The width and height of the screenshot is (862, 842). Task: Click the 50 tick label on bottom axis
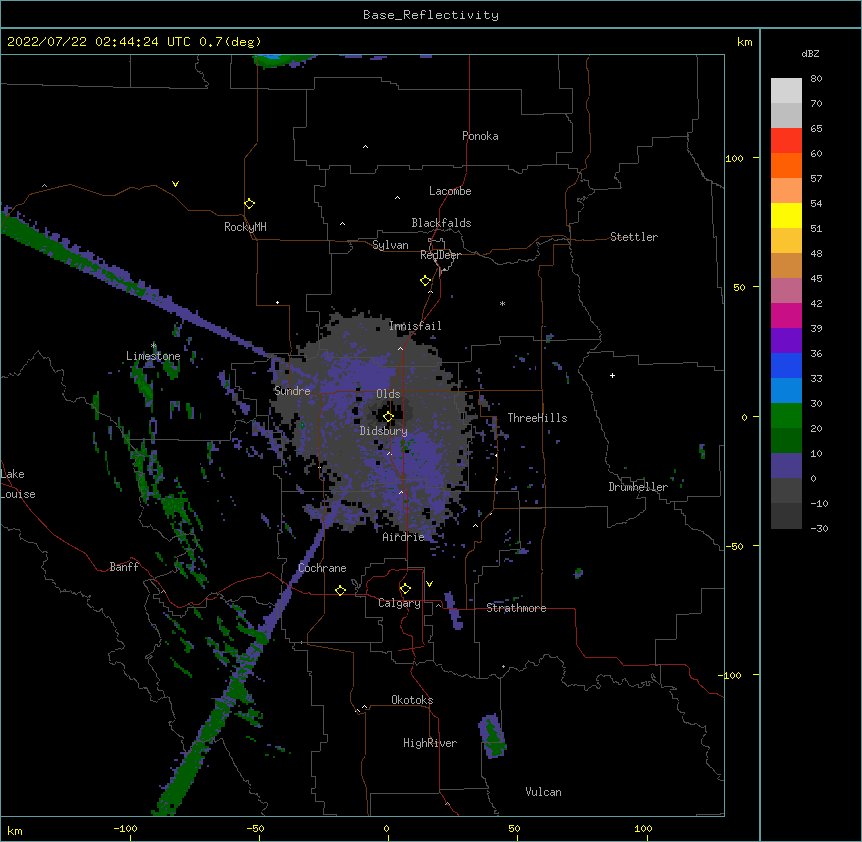tap(514, 829)
